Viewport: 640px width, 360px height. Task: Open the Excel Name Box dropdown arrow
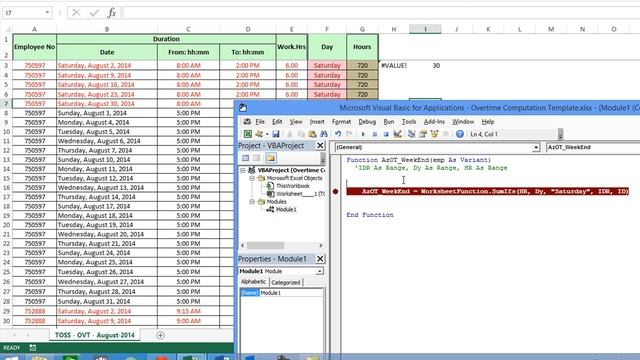tap(47, 13)
